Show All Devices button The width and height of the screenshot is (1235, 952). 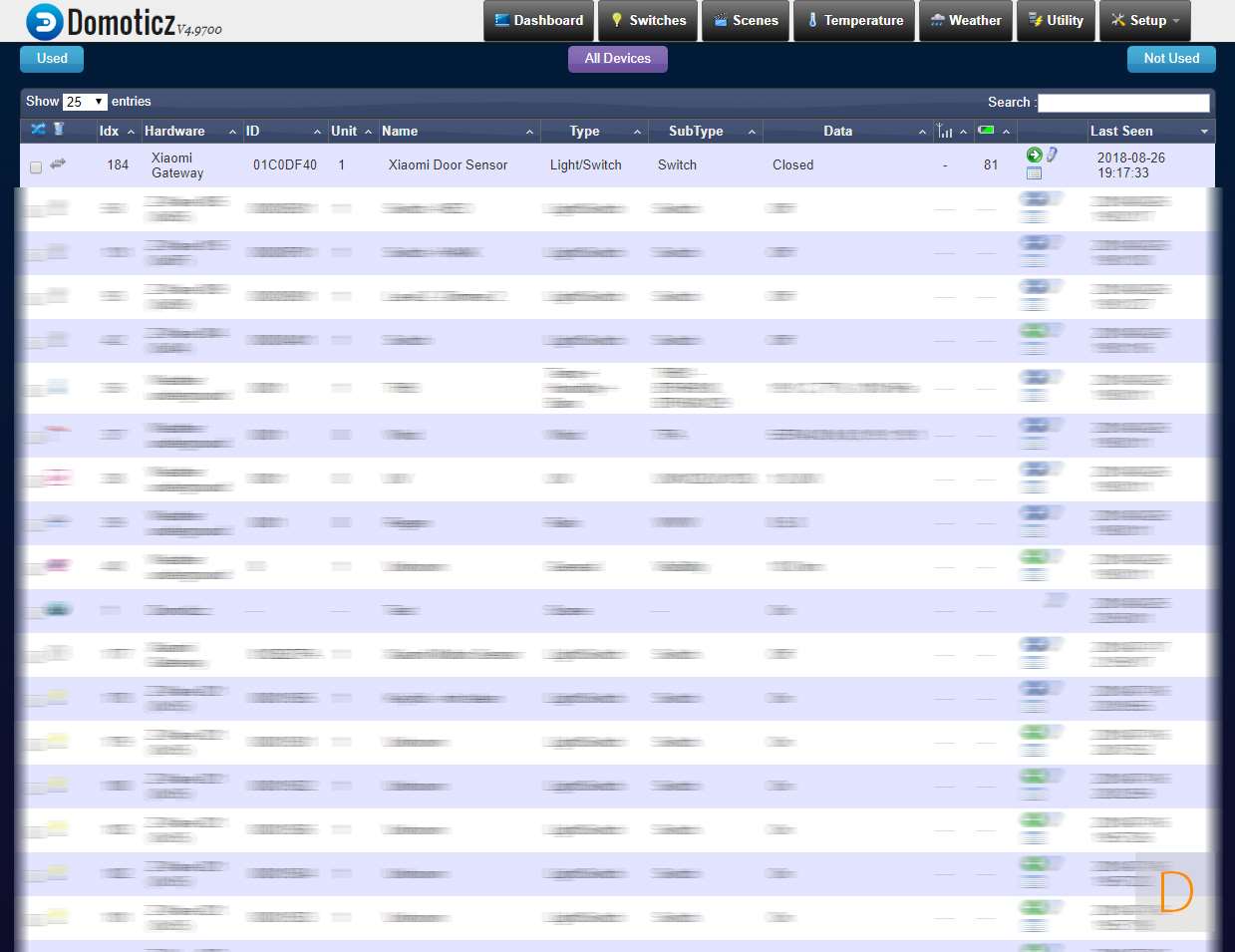618,59
